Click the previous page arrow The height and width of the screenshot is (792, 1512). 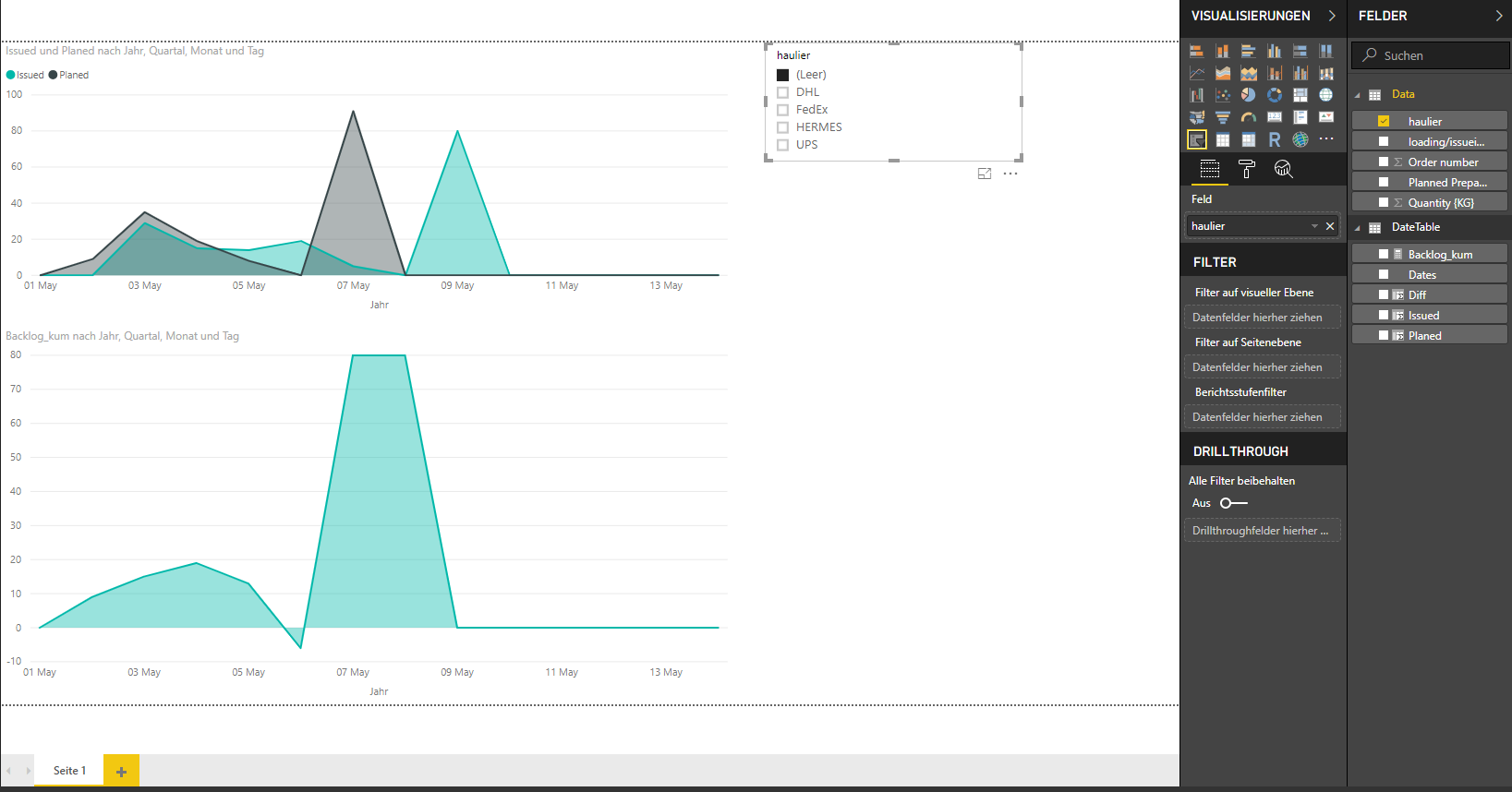9,771
